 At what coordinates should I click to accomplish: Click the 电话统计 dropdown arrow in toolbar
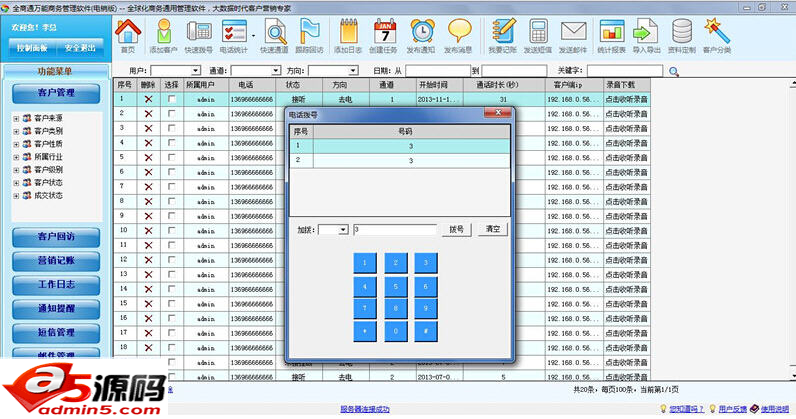[x=253, y=36]
